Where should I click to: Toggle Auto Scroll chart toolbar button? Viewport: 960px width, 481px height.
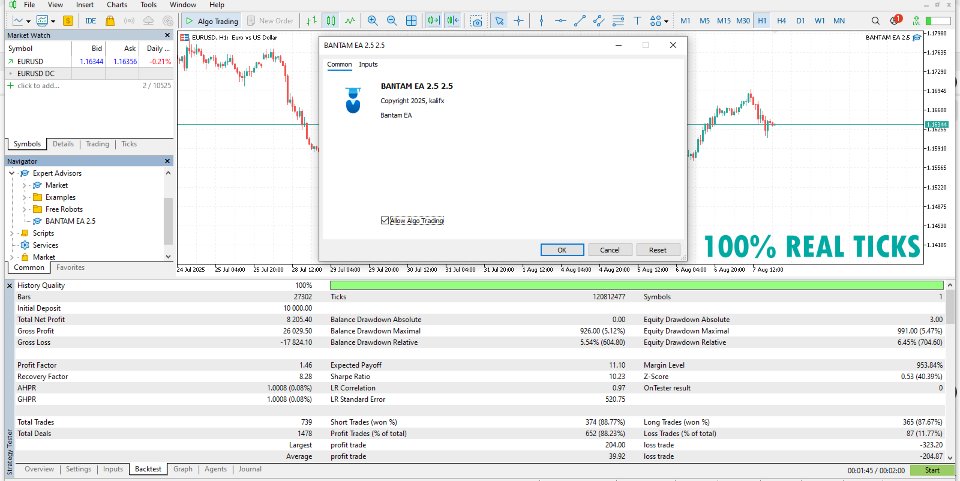tap(433, 21)
